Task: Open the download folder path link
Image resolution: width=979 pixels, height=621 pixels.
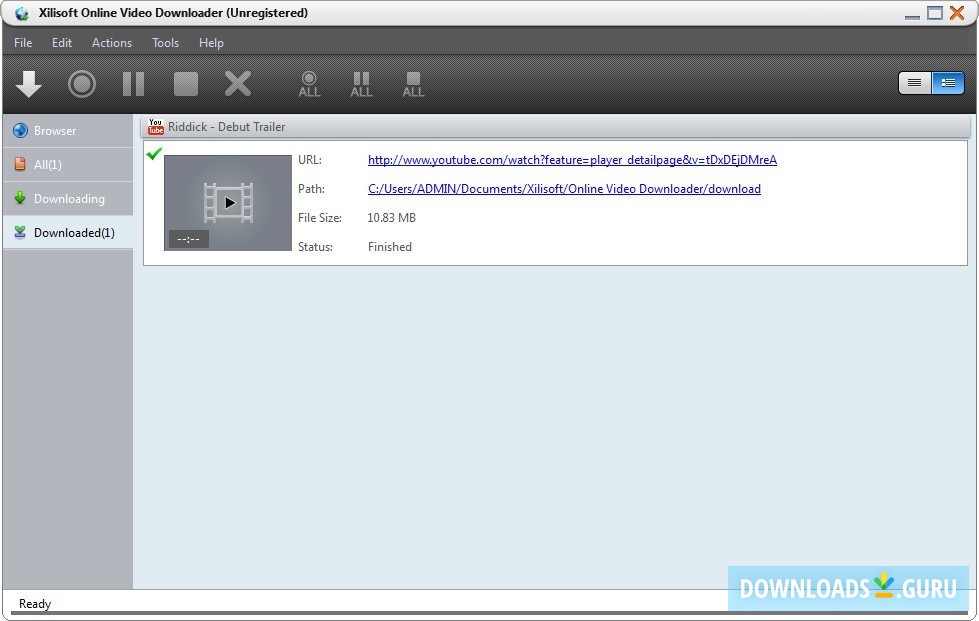Action: point(563,188)
